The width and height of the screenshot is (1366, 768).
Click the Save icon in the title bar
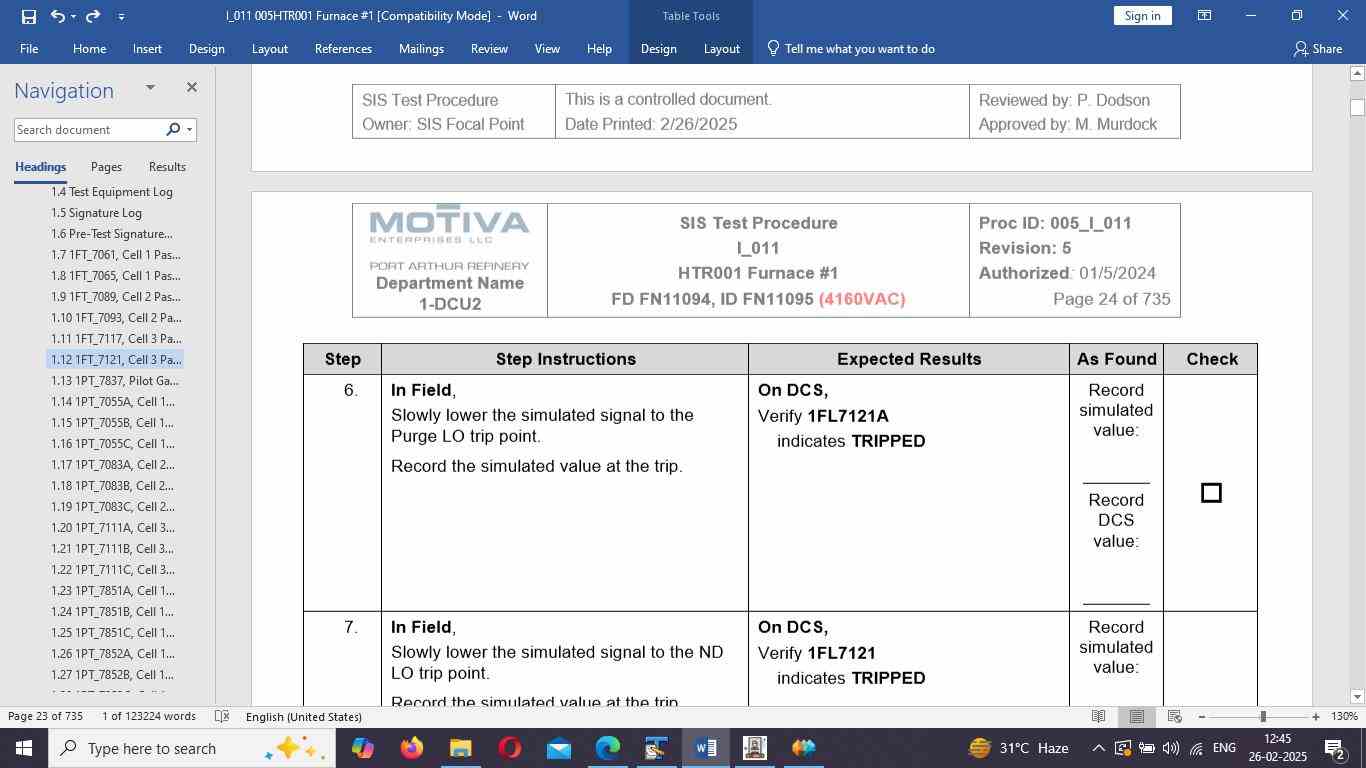pyautogui.click(x=28, y=16)
